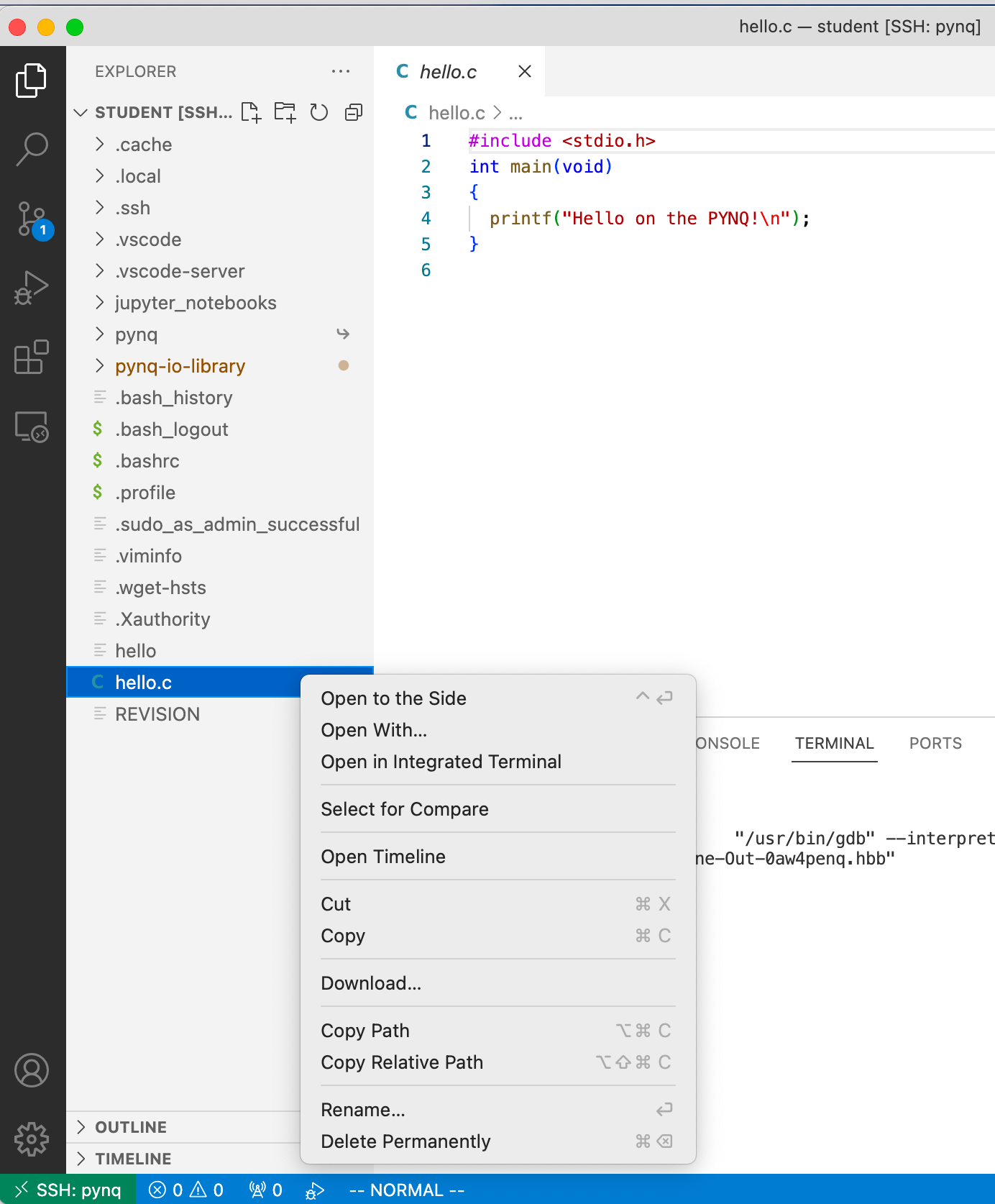Expand the pynq-io-library folder
Image resolution: width=995 pixels, height=1204 pixels.
pyautogui.click(x=220, y=366)
